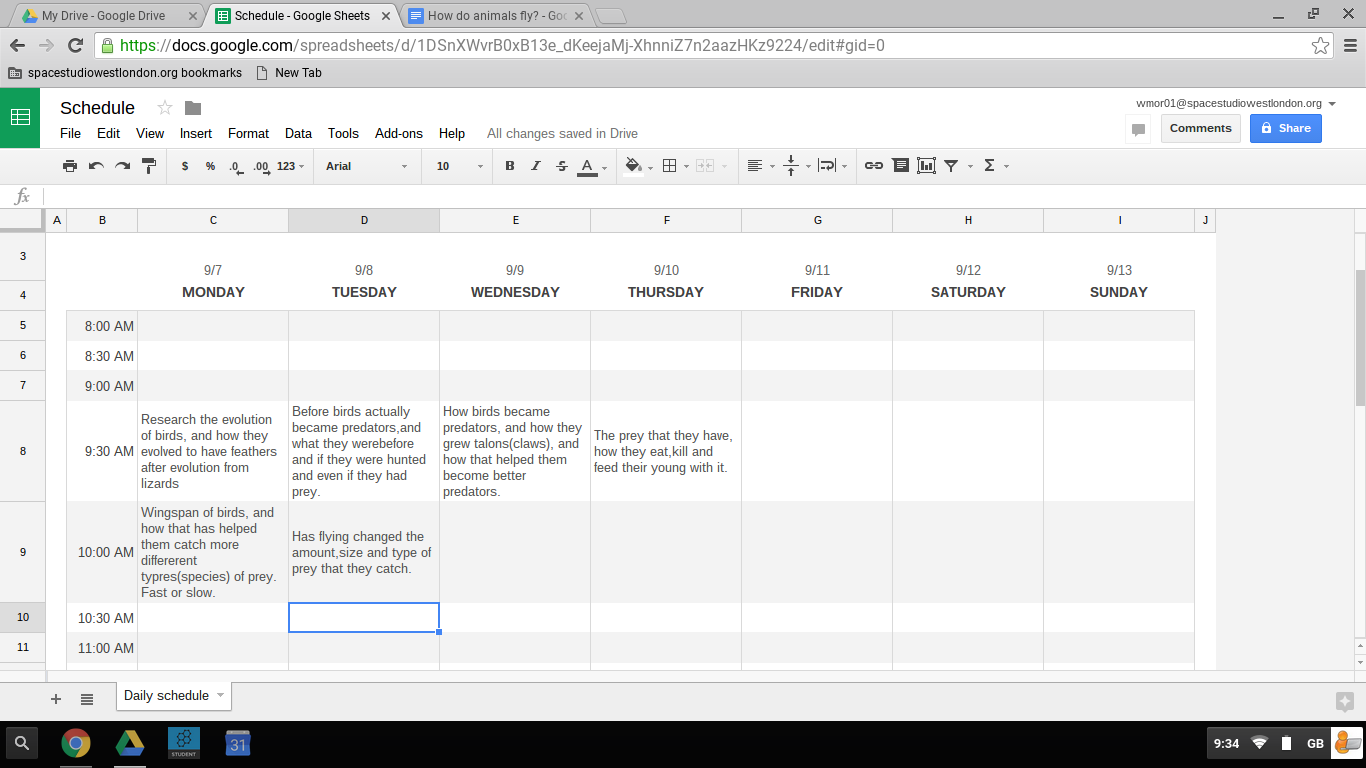The width and height of the screenshot is (1366, 768).
Task: Open the Format menu
Action: tap(248, 133)
